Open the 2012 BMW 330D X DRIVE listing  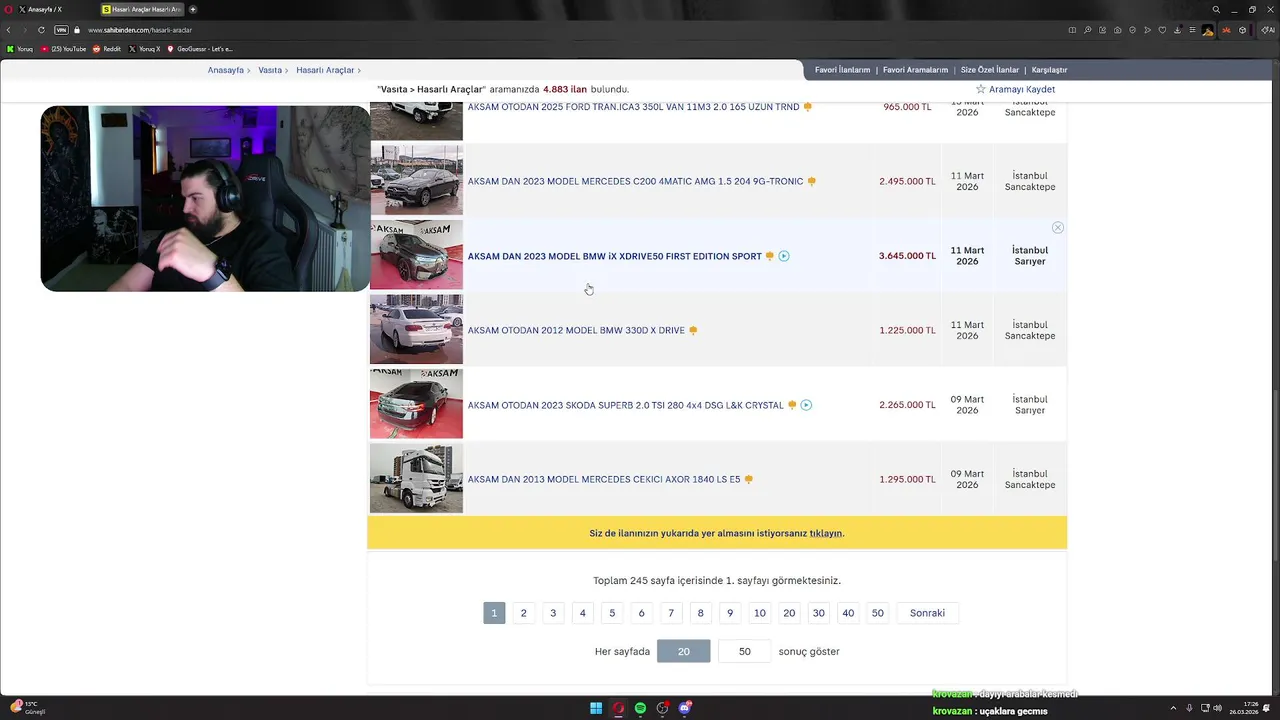(x=576, y=330)
